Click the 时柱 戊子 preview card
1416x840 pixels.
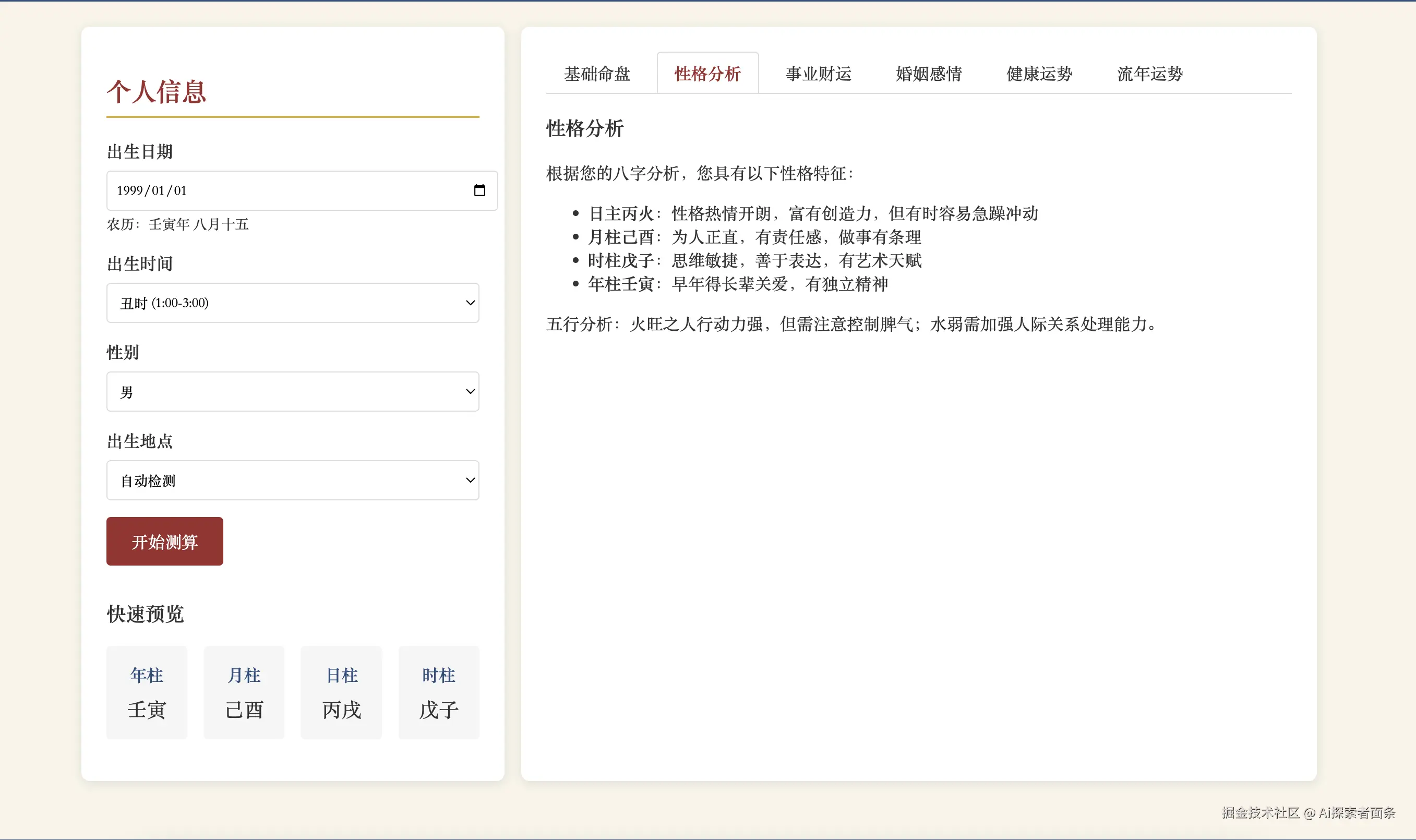[439, 692]
